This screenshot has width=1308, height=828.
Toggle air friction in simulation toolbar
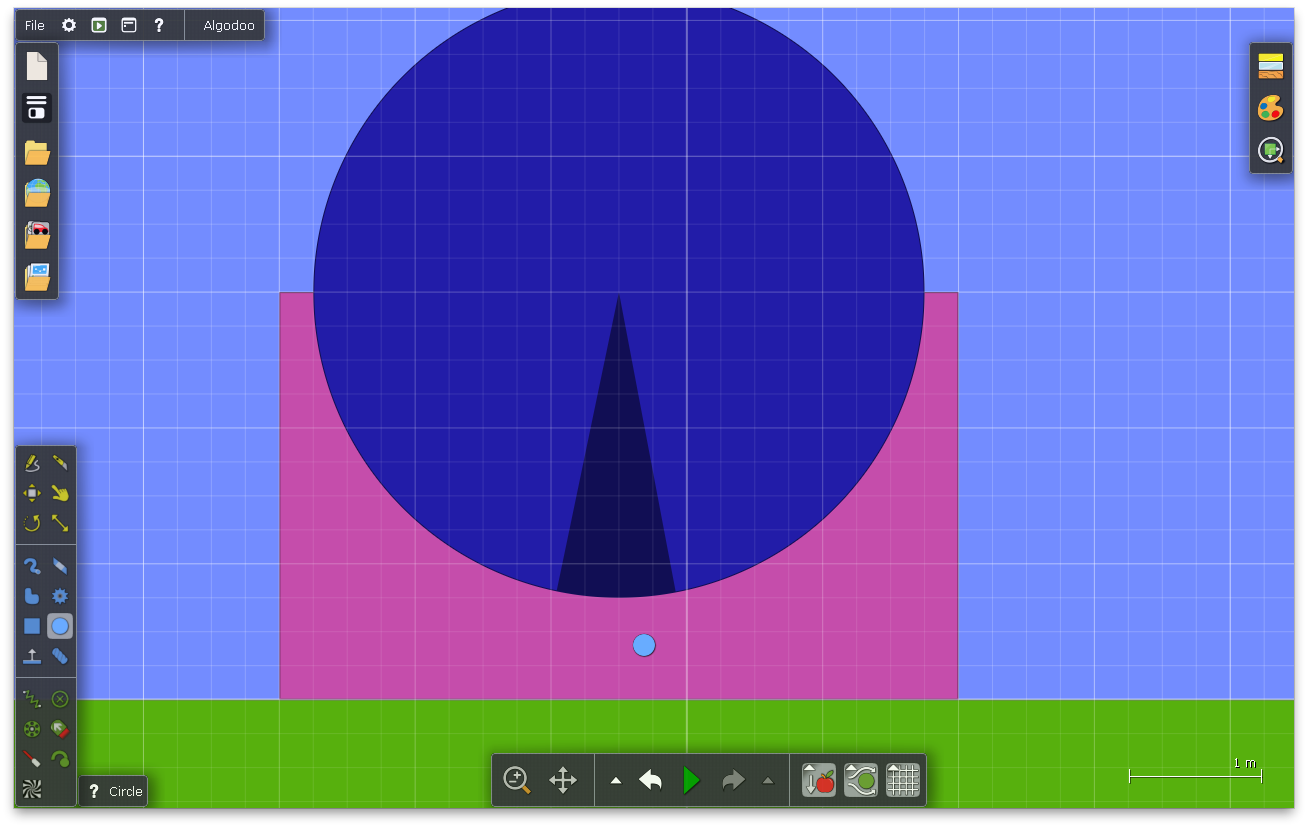pos(860,780)
